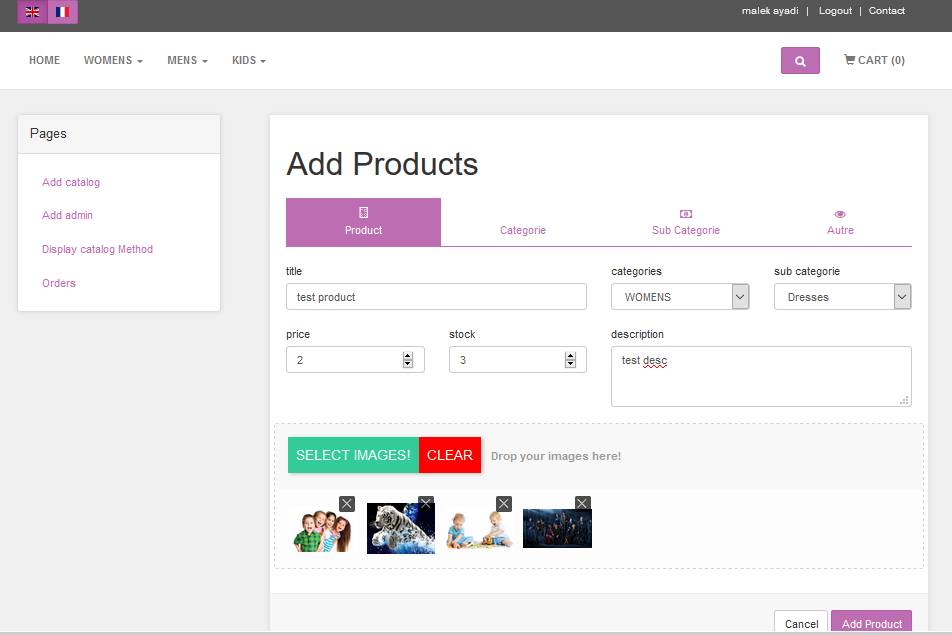Click the Add Products heading
Viewport: 952px width, 635px height.
pos(382,164)
